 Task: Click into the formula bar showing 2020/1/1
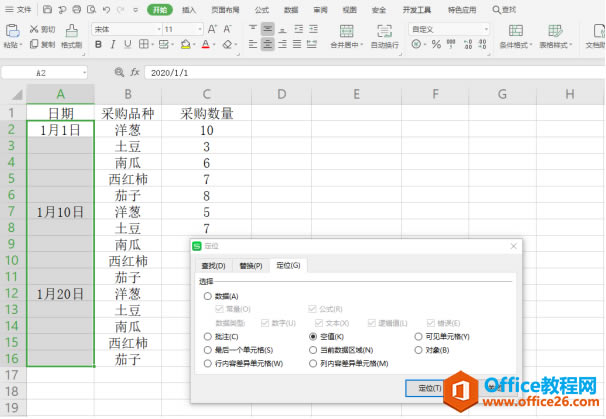click(x=374, y=73)
